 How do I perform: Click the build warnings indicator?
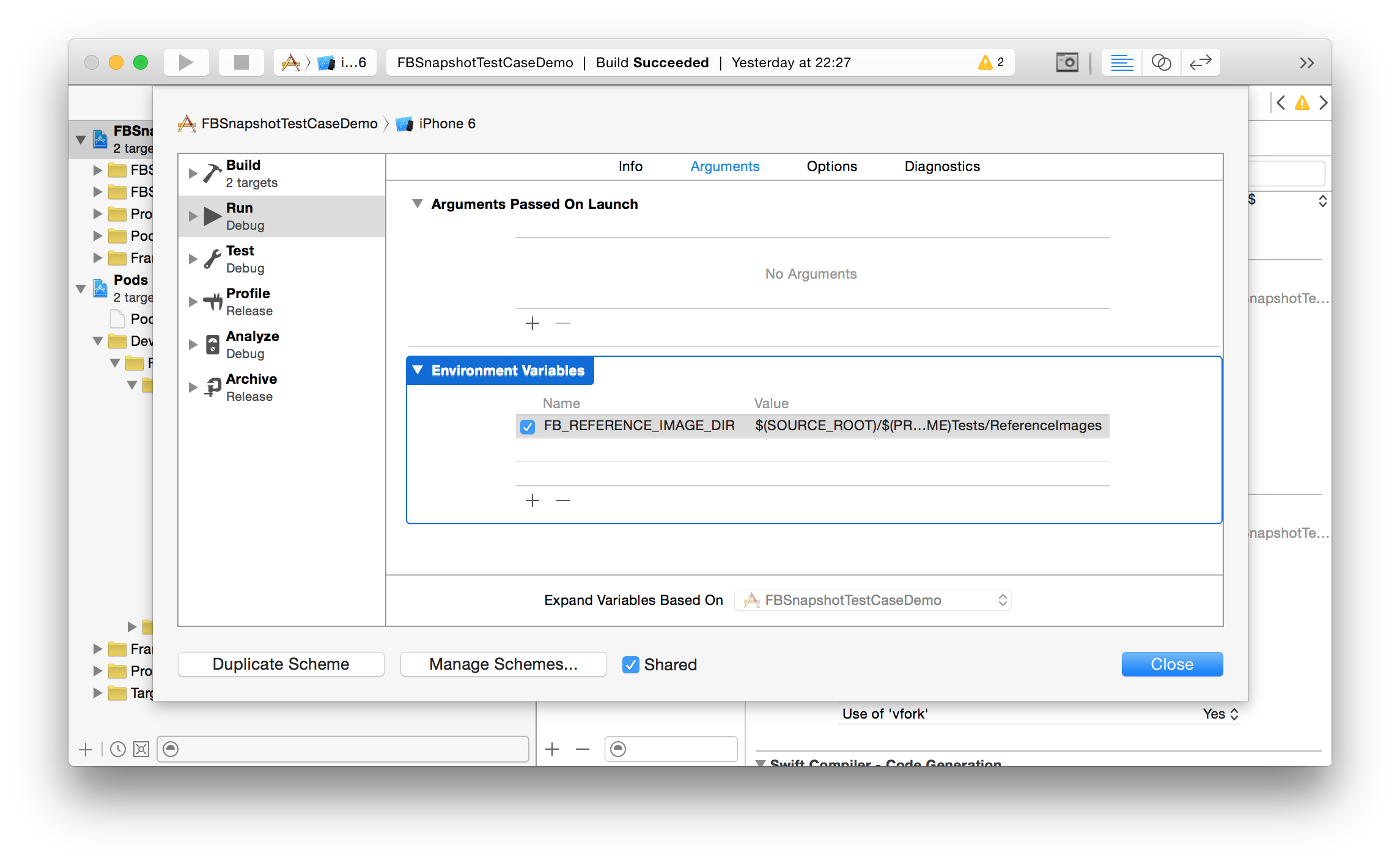pos(990,62)
